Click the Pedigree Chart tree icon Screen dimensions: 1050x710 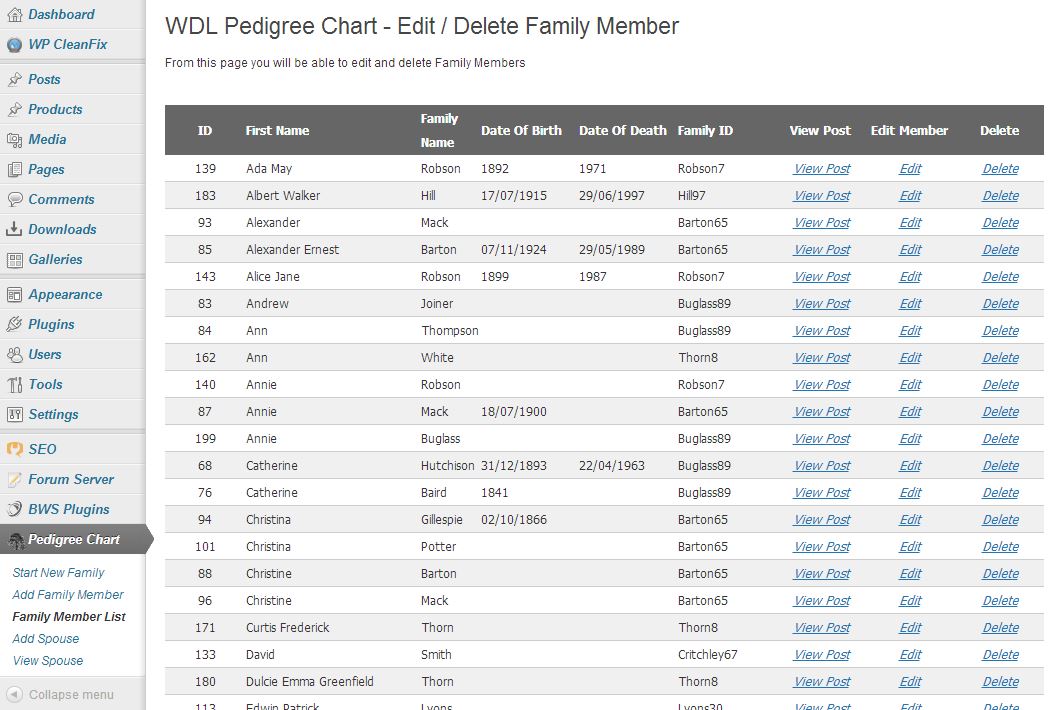coord(17,541)
